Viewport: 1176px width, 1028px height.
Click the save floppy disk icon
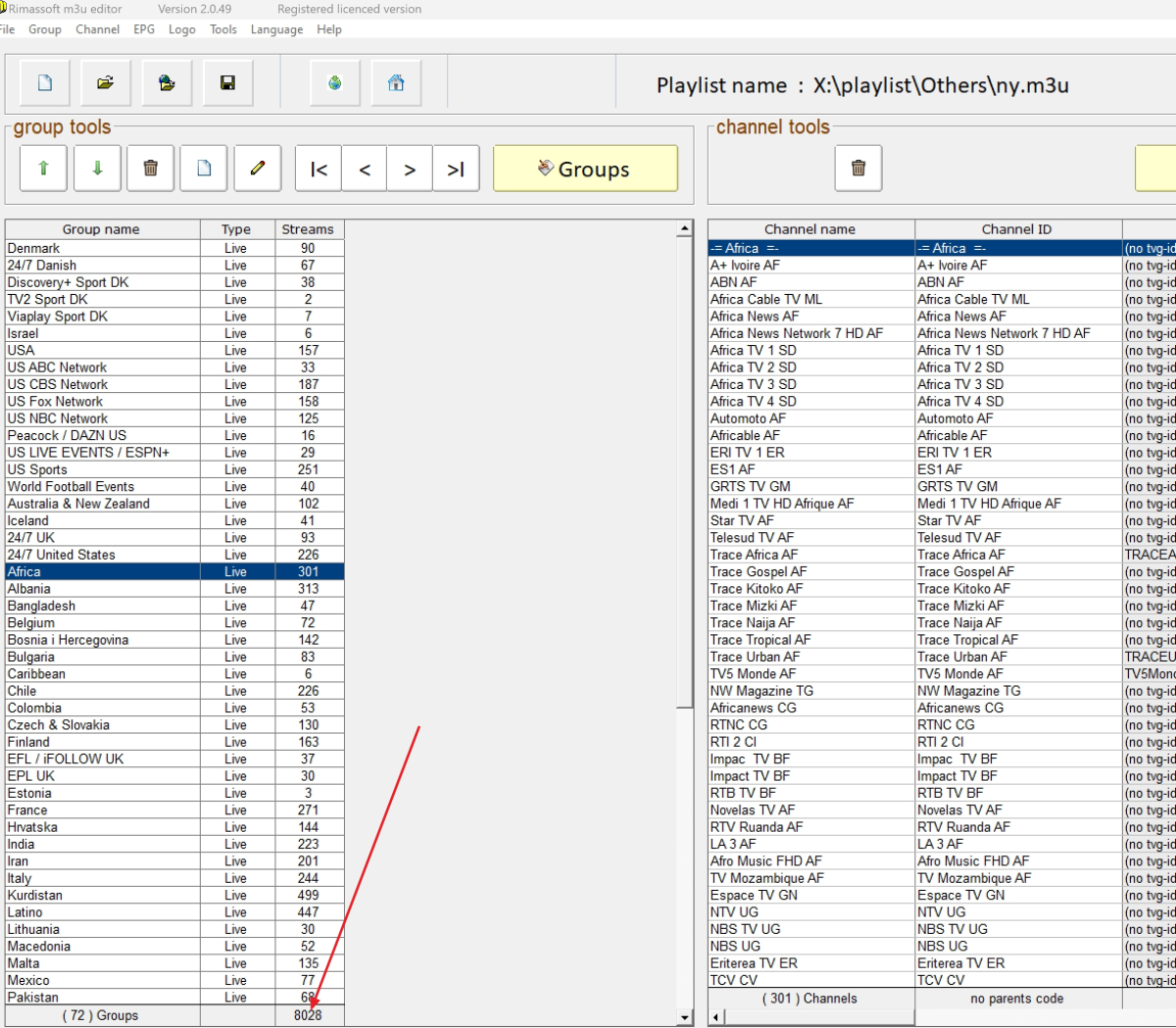click(x=227, y=83)
